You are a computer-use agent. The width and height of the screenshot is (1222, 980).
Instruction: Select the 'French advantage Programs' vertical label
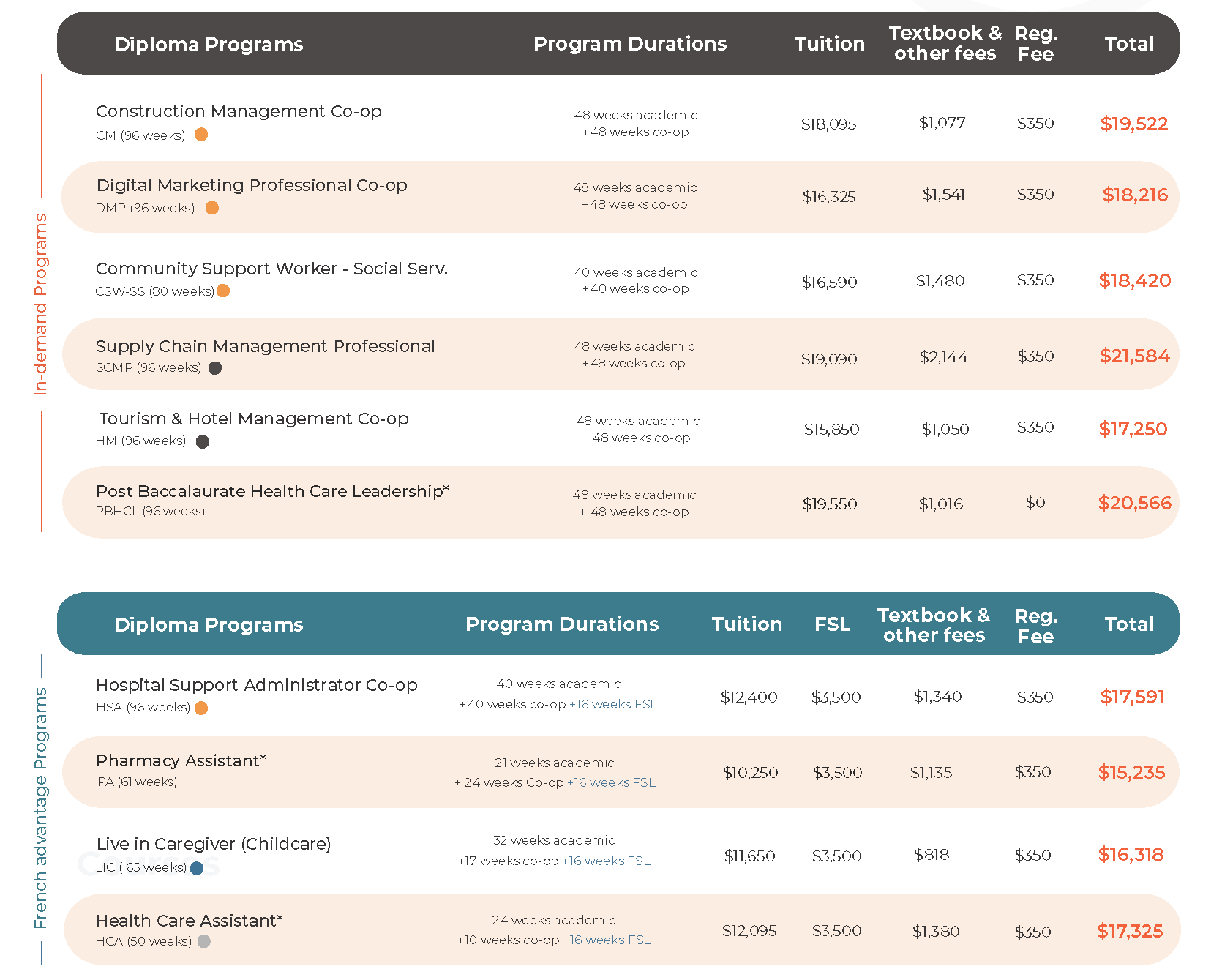pos(41,808)
